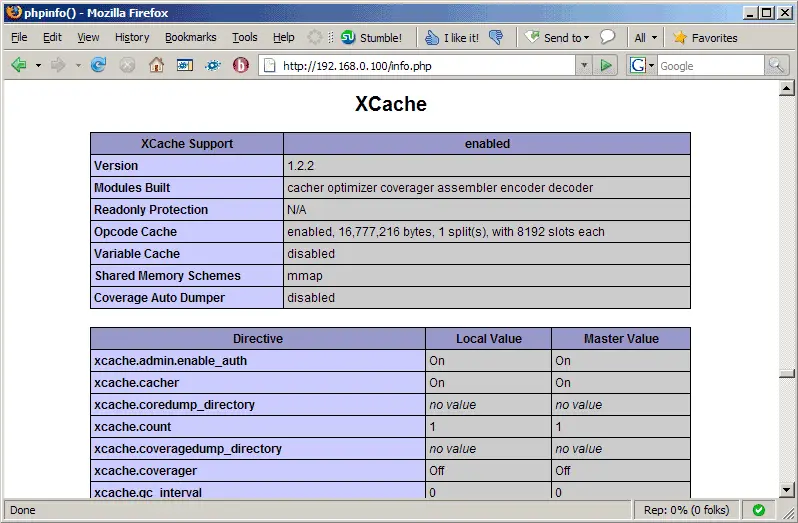
Task: Open the Tools menu
Action: point(244,37)
